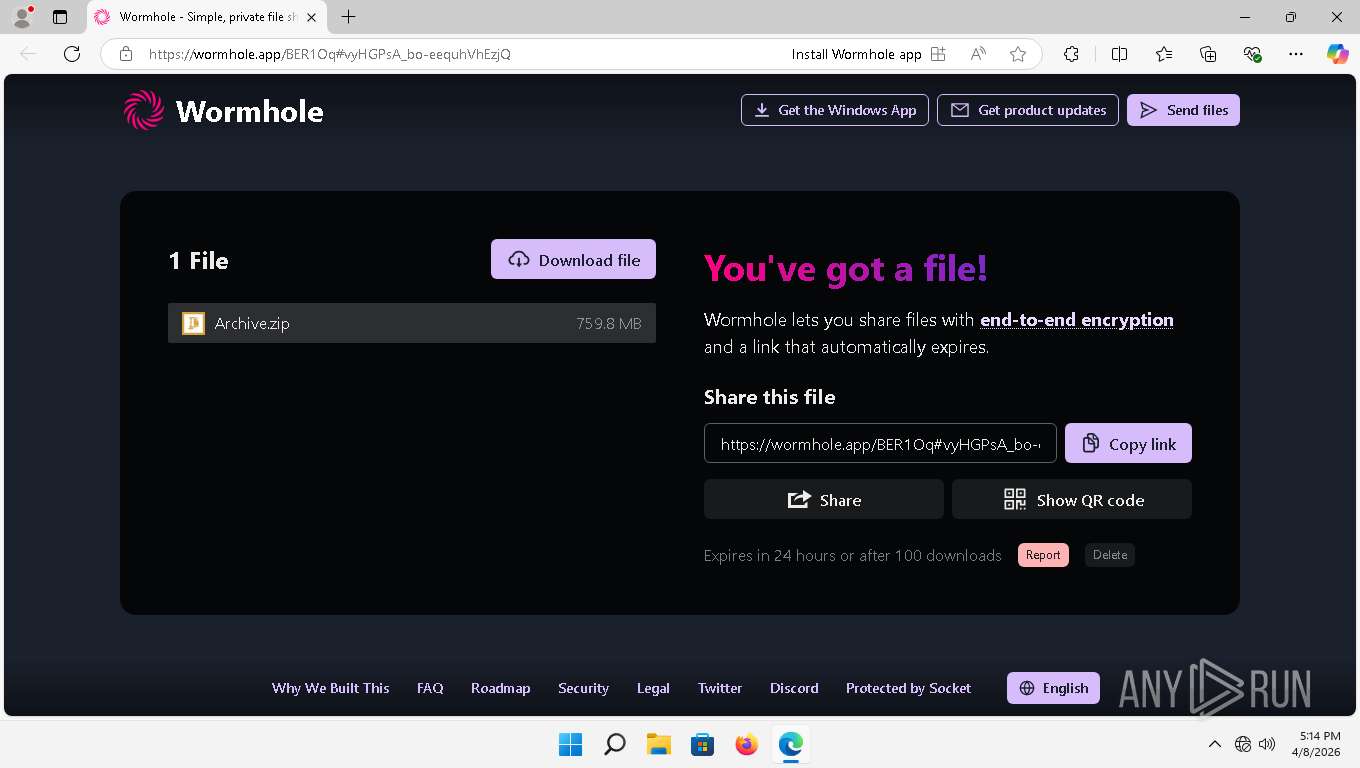The image size is (1360, 768).
Task: Click the Install Wormhole app icon
Action: pyautogui.click(x=938, y=54)
